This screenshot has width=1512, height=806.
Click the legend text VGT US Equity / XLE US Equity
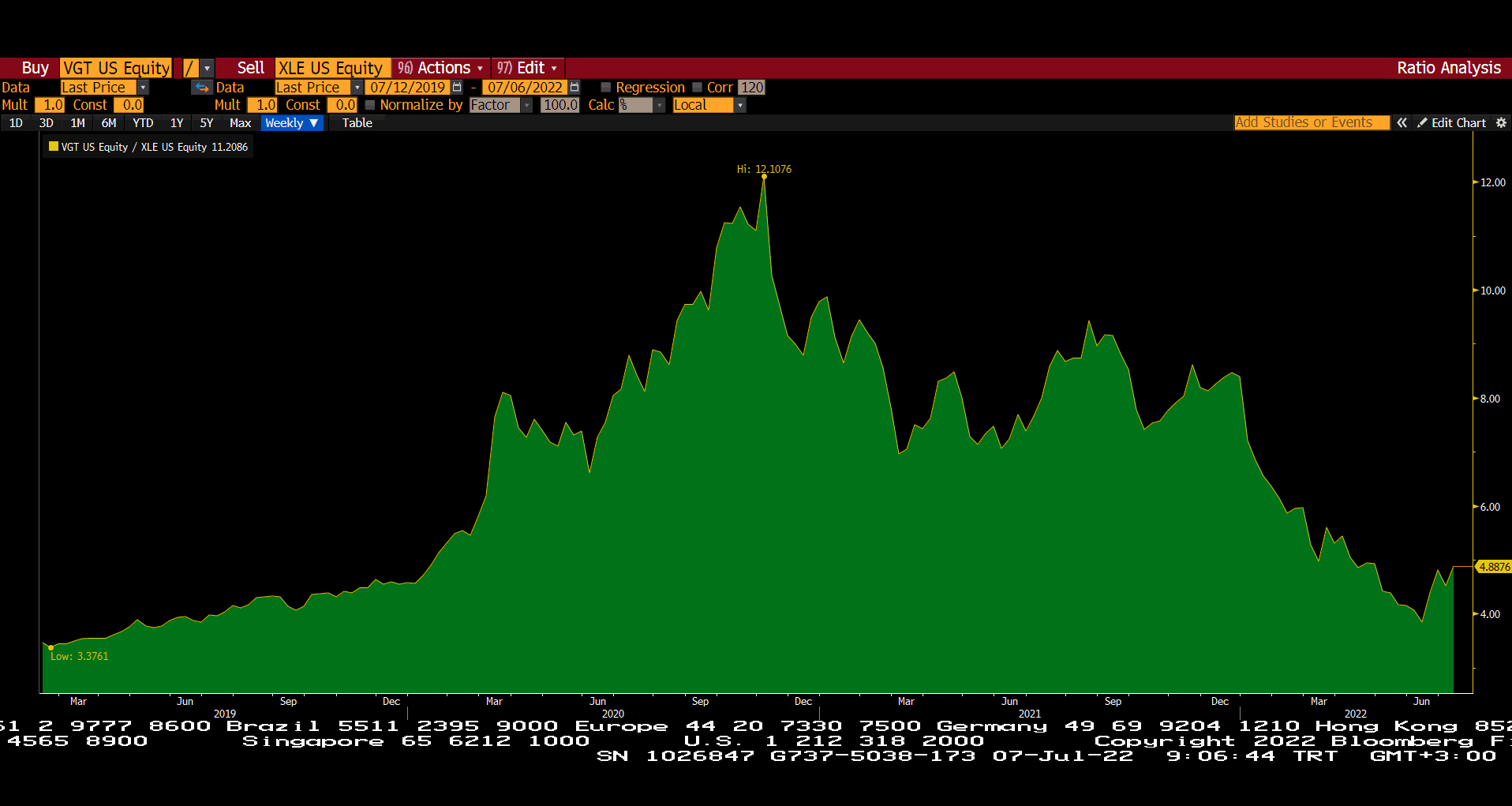134,147
